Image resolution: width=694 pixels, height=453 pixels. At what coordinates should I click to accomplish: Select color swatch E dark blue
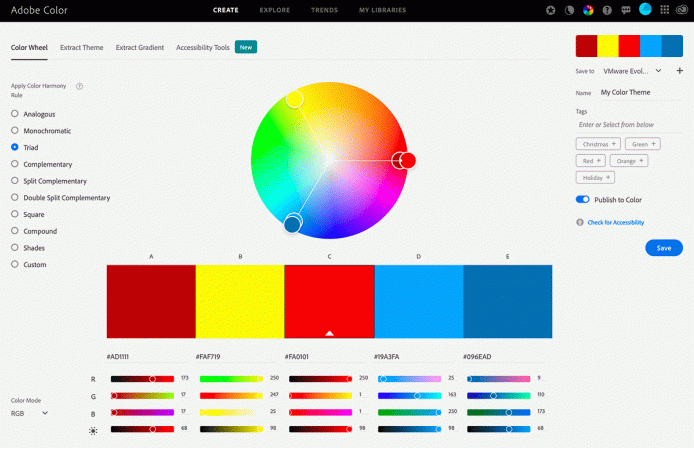(x=508, y=302)
